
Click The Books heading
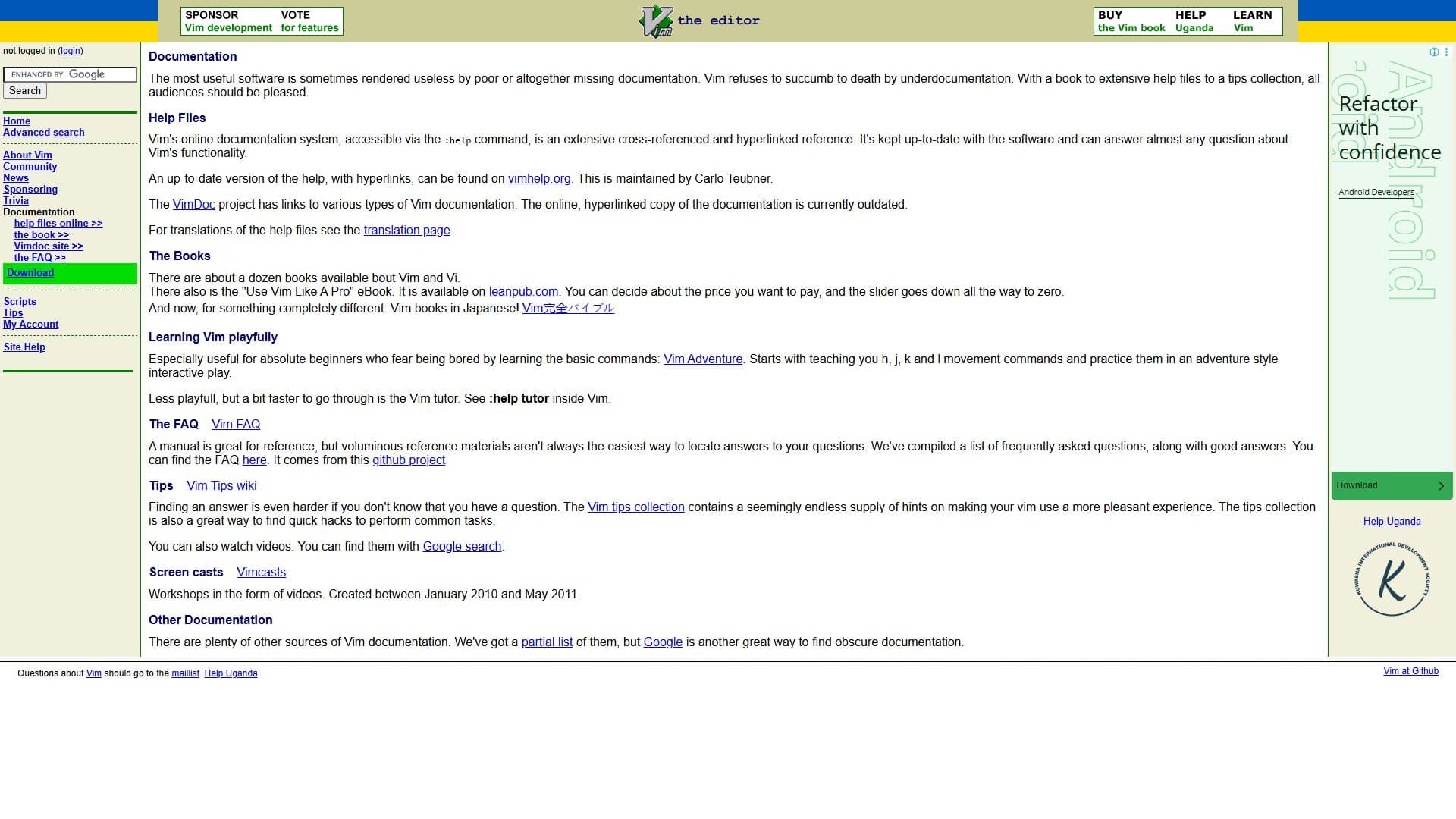180,256
